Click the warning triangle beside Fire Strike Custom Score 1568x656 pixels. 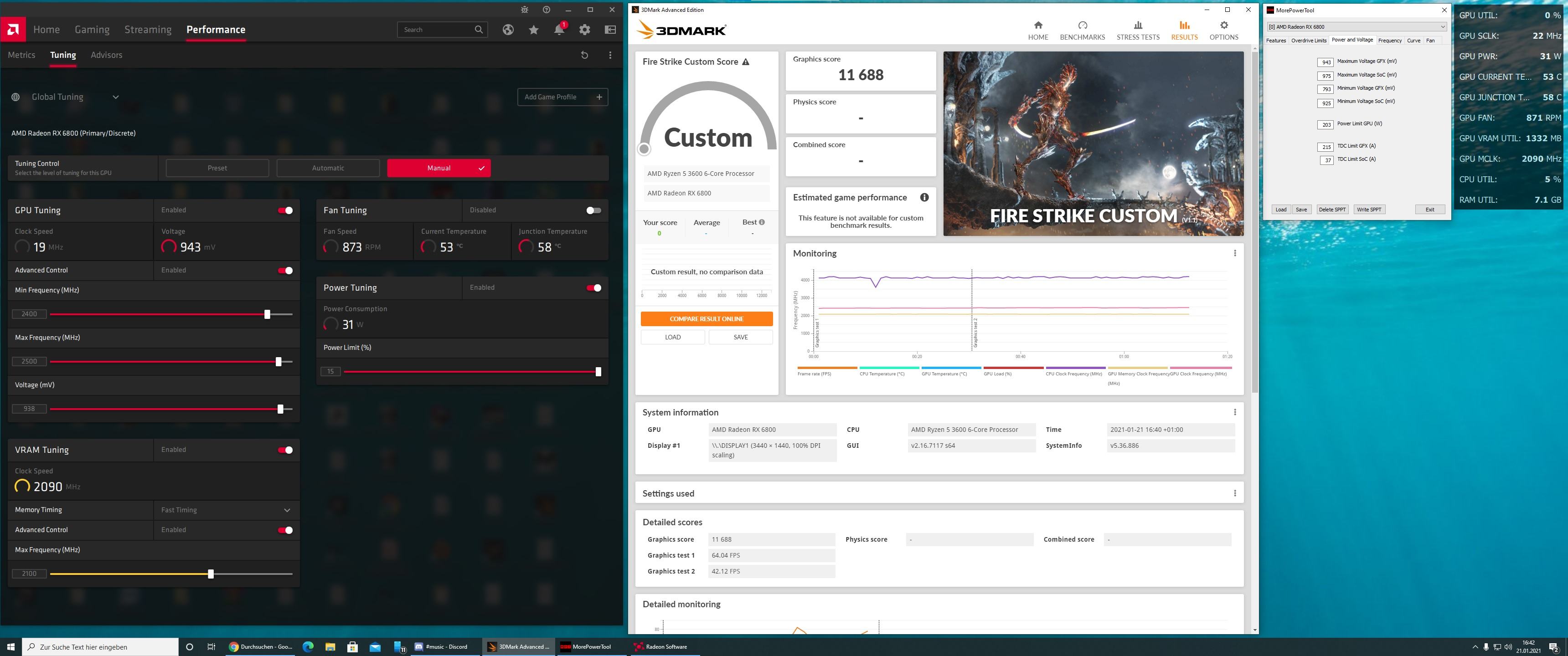(746, 61)
